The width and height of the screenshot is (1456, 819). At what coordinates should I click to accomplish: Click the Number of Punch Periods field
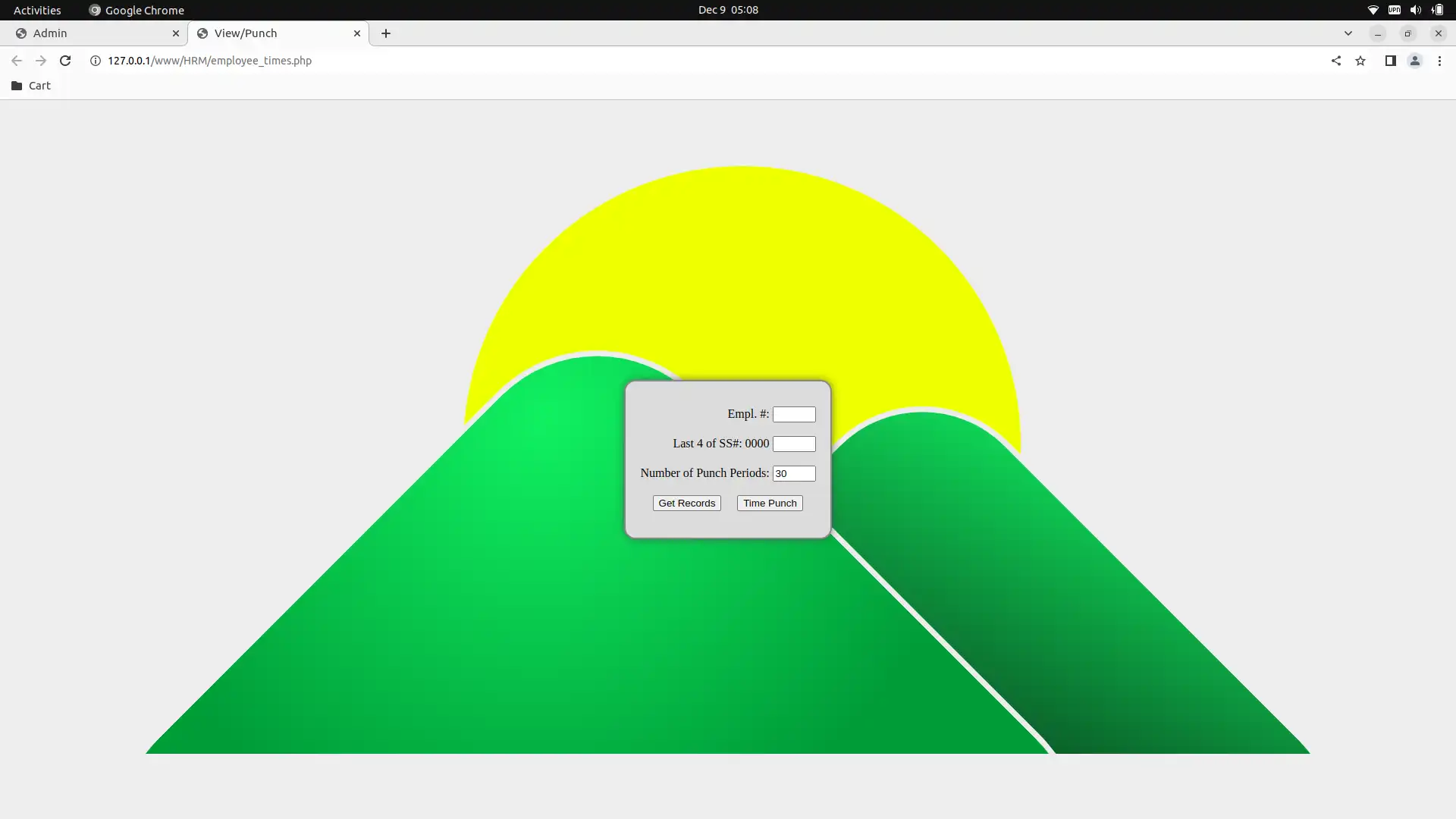coord(793,473)
